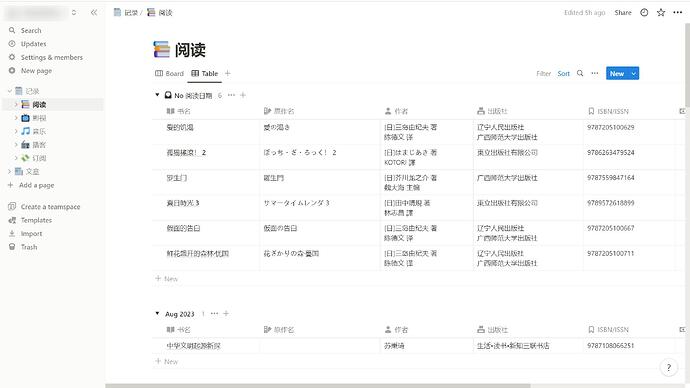
Task: Add a new view with plus
Action: tap(228, 73)
